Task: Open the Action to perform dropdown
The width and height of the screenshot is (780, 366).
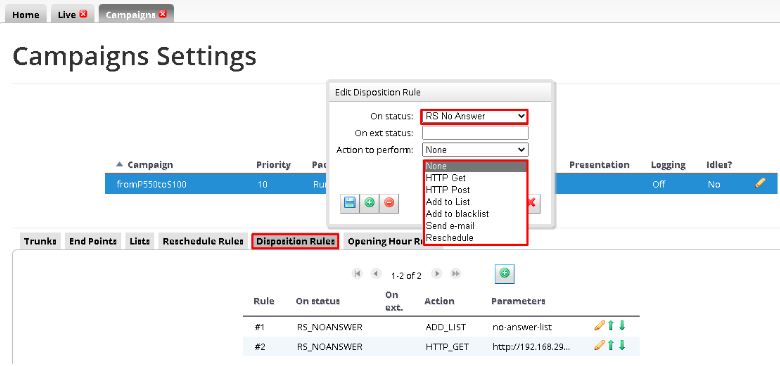Action: click(475, 150)
